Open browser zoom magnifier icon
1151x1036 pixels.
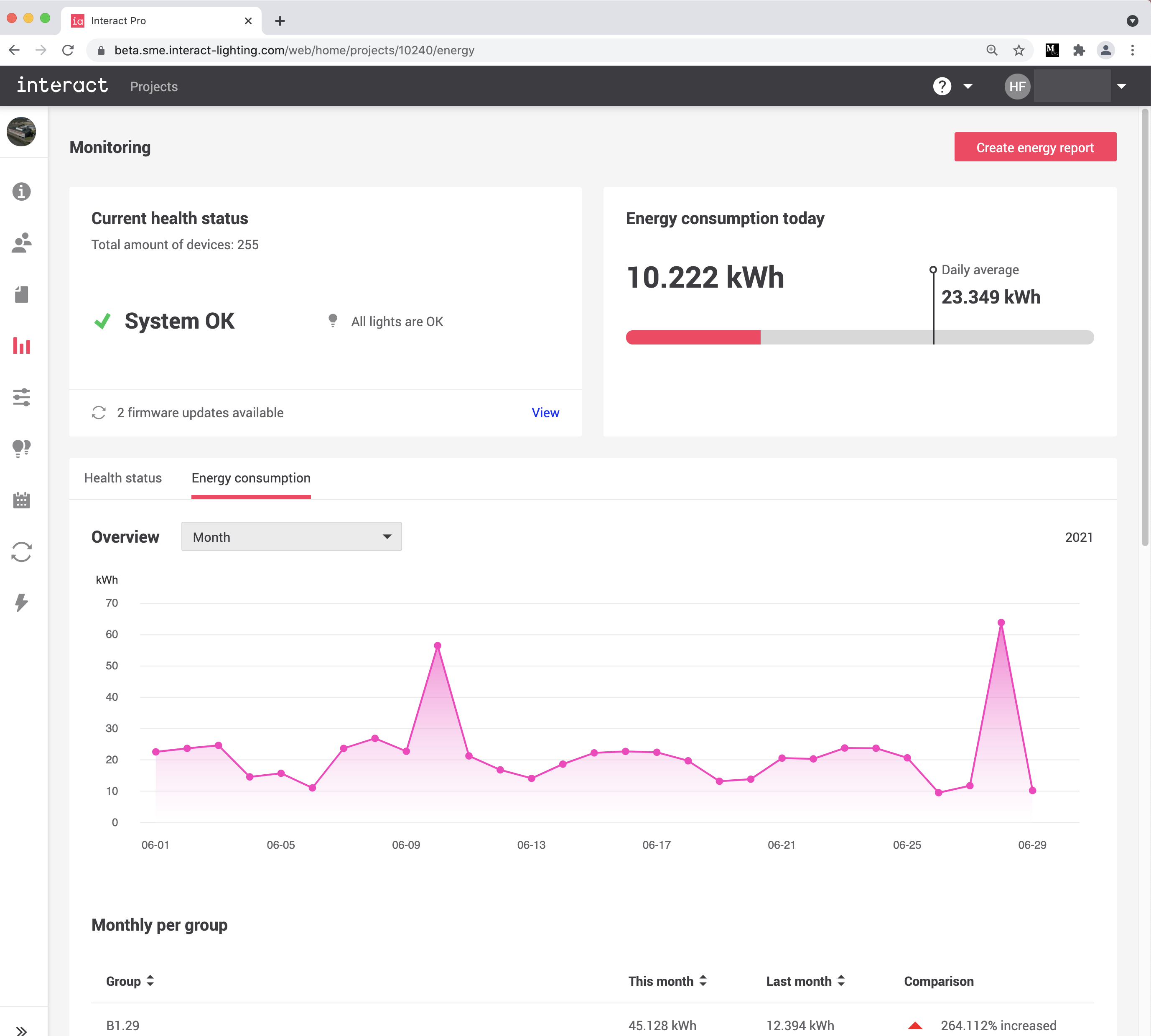(992, 50)
